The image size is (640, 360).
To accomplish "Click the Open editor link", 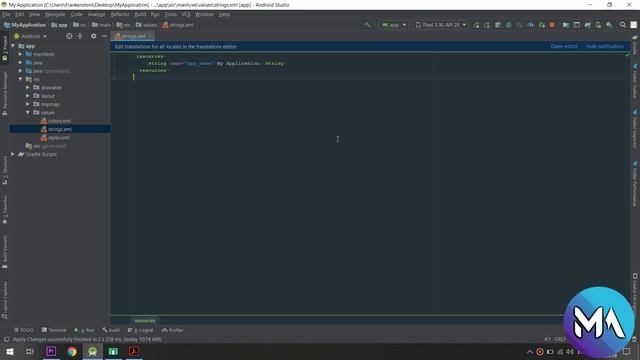I will pyautogui.click(x=564, y=46).
